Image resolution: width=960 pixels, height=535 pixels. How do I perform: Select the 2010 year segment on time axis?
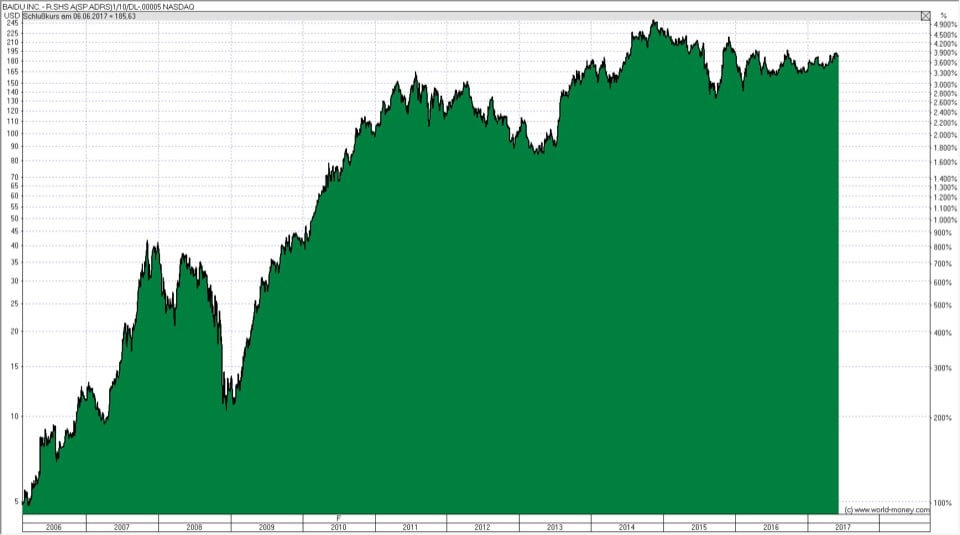(339, 527)
